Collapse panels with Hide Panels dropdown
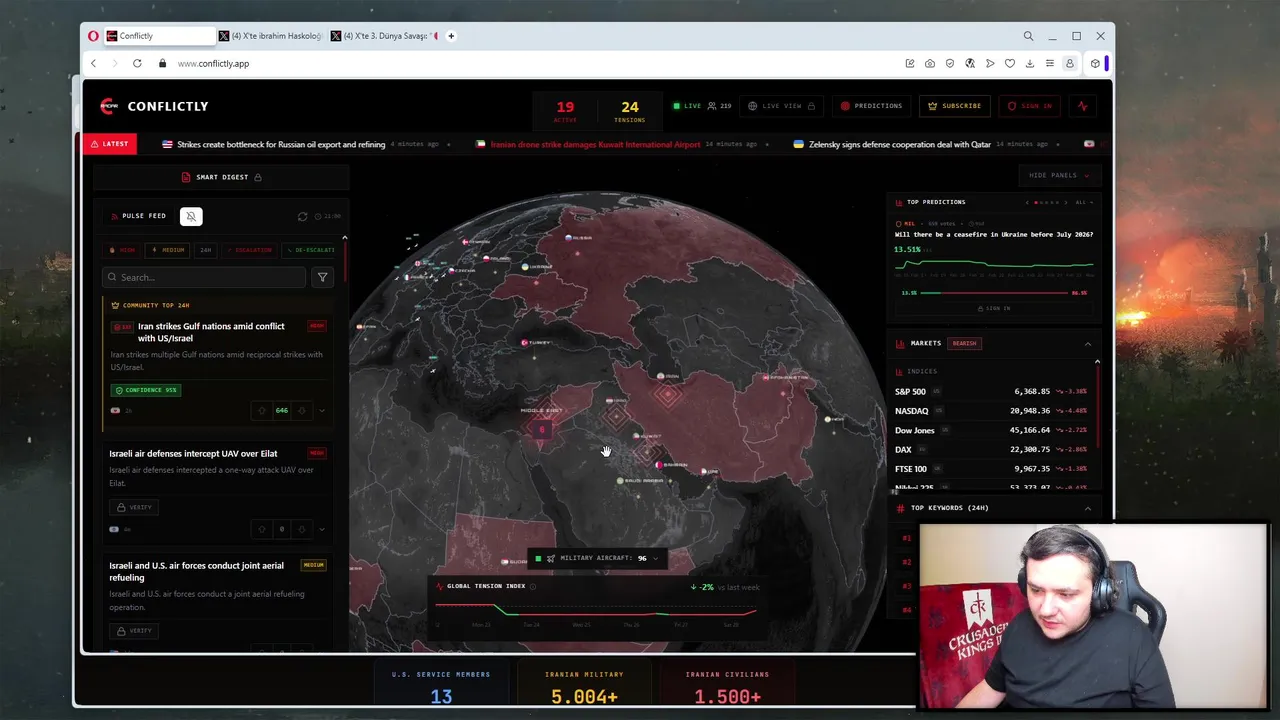This screenshot has width=1280, height=720. (x=1059, y=175)
